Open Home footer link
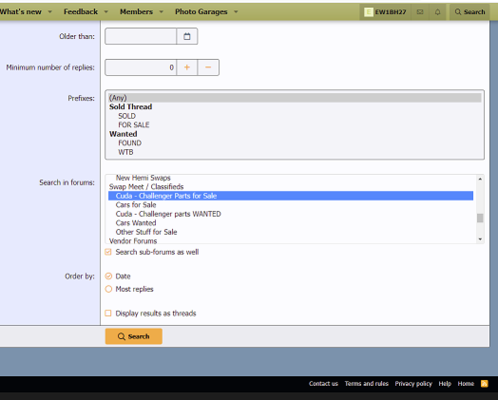This screenshot has height=400, width=498. pos(466,384)
